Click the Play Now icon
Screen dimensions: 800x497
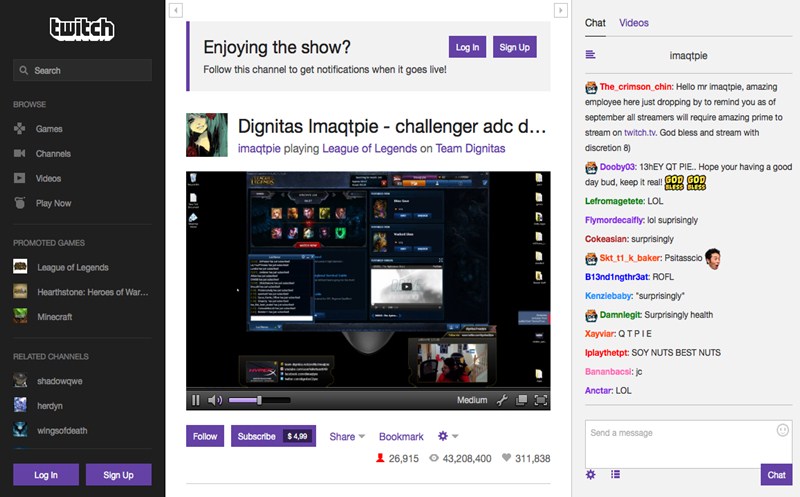click(x=19, y=203)
